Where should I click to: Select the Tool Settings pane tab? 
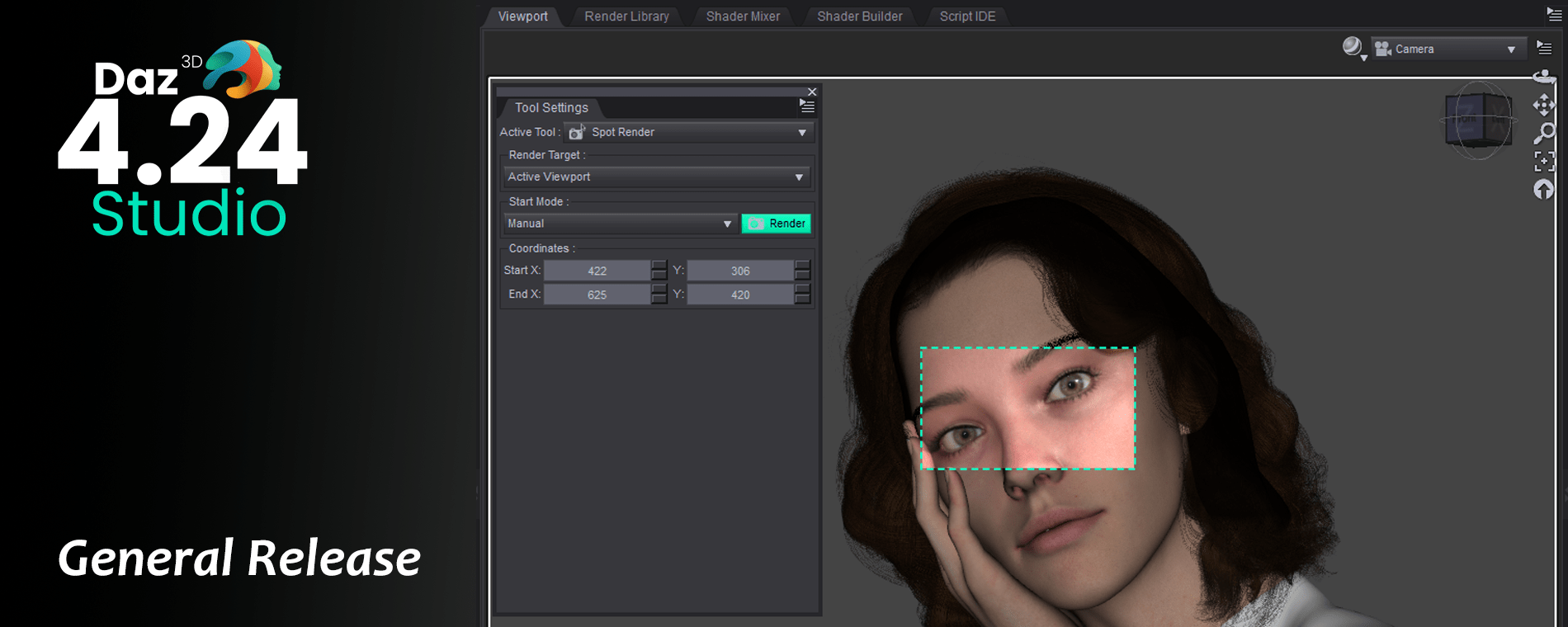click(551, 108)
